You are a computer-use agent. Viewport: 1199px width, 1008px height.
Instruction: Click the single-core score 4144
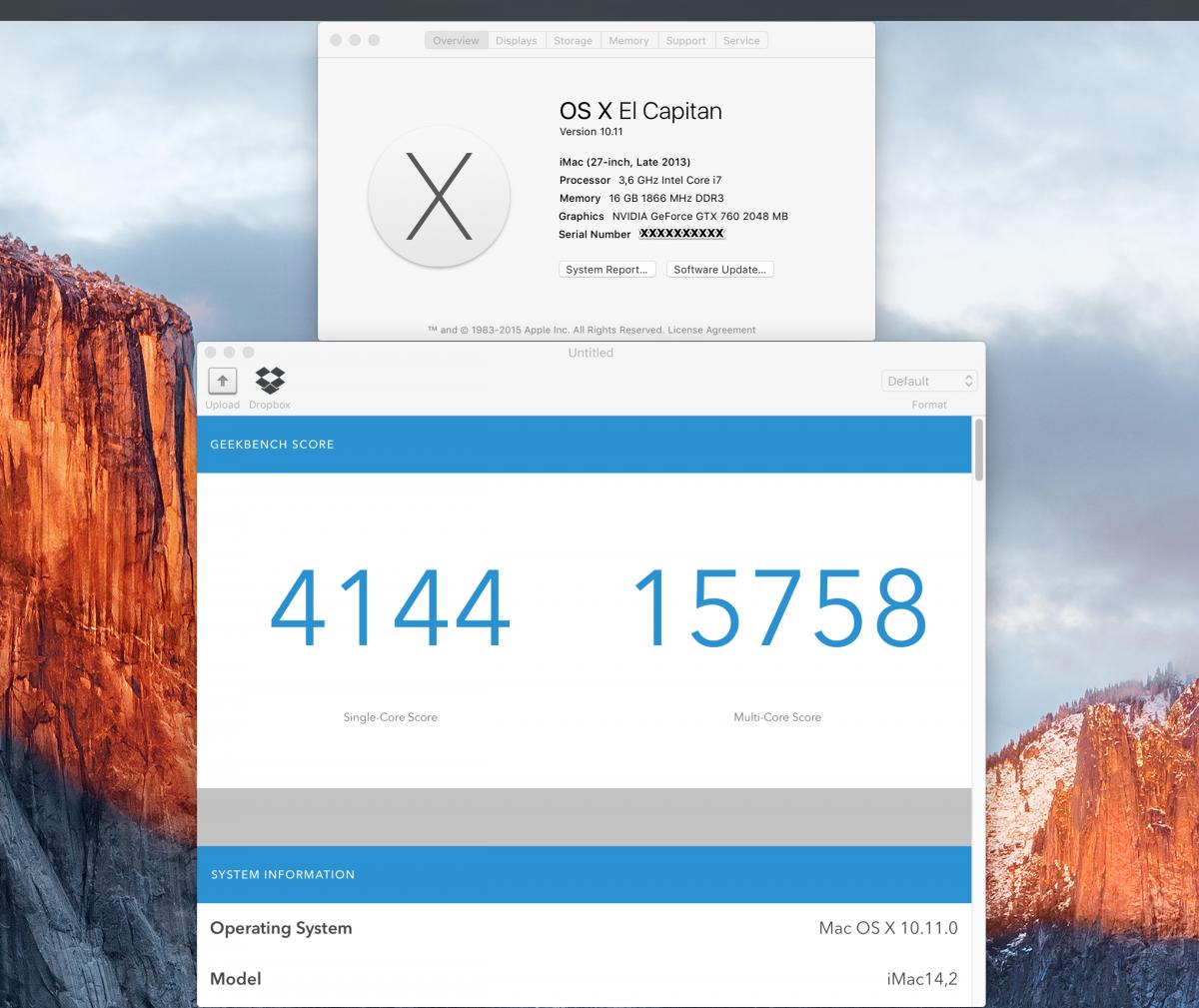click(x=390, y=608)
